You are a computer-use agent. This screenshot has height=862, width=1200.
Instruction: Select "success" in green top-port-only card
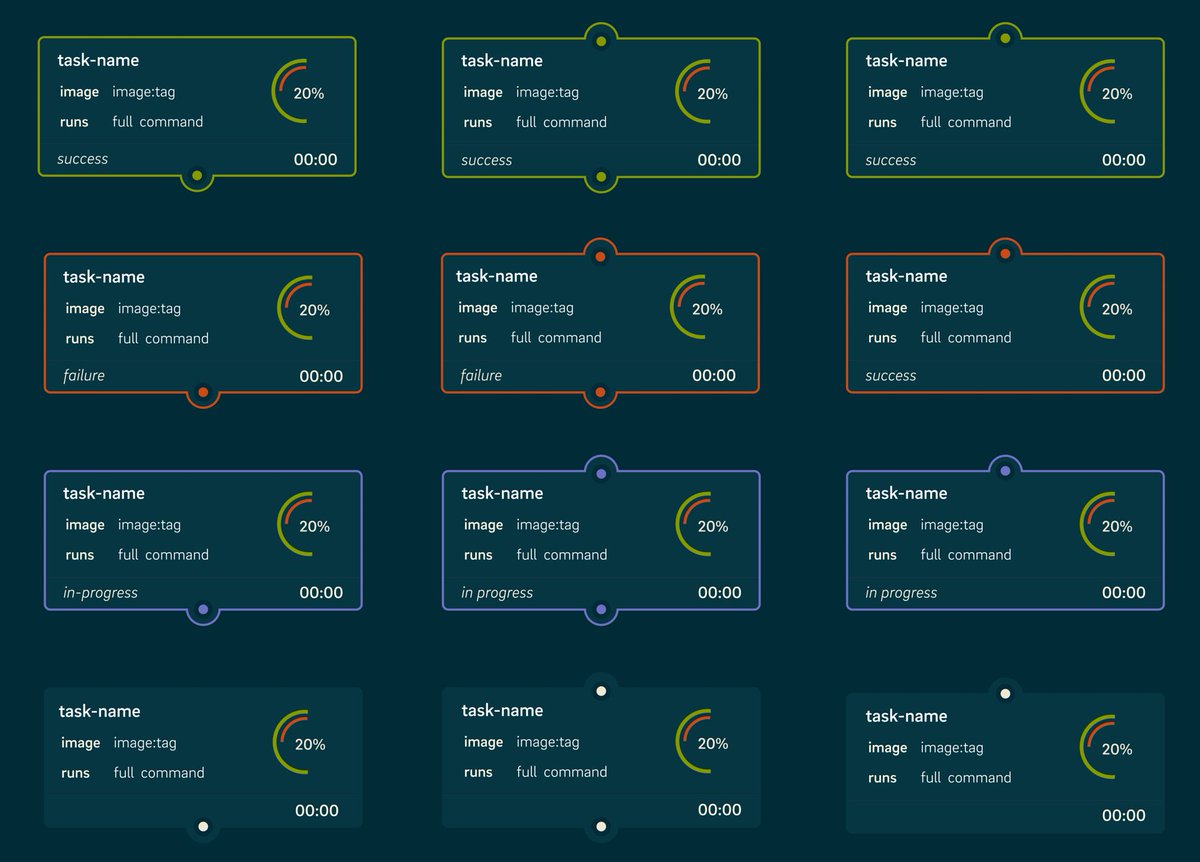tap(891, 160)
